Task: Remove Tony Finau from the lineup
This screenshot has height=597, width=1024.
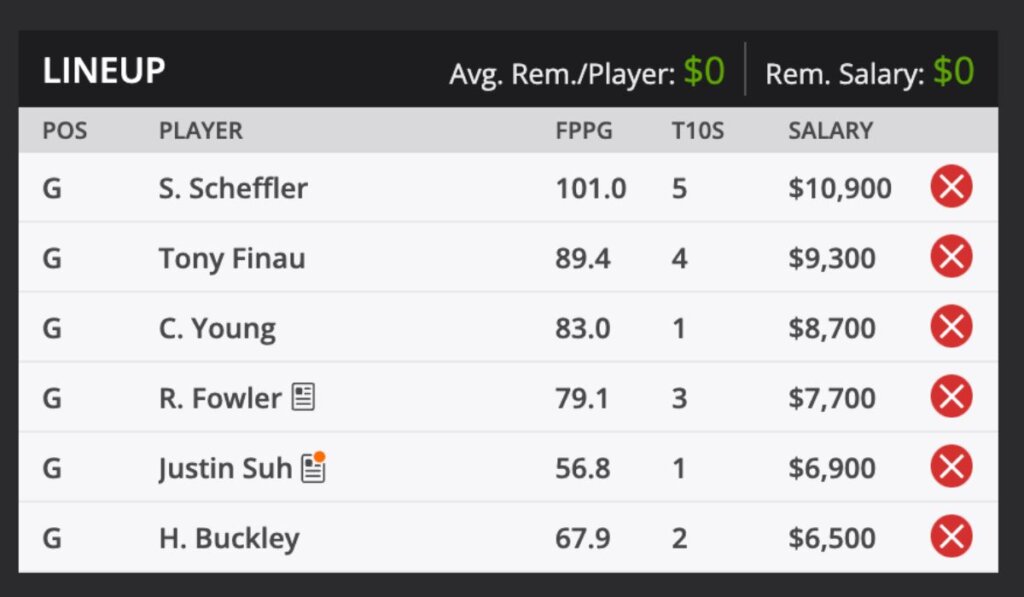Action: pyautogui.click(x=951, y=257)
